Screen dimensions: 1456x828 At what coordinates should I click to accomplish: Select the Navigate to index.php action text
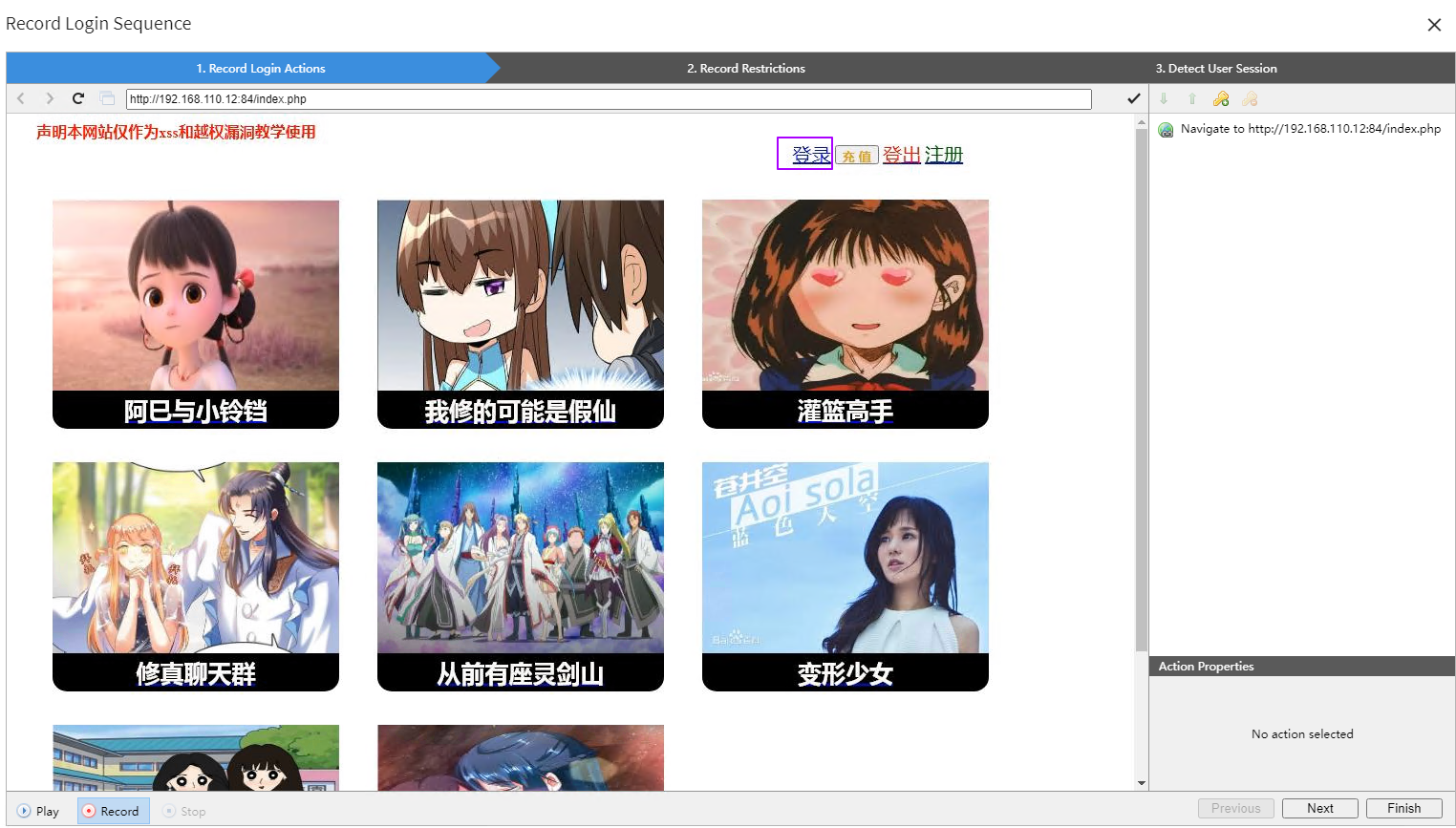(1311, 129)
